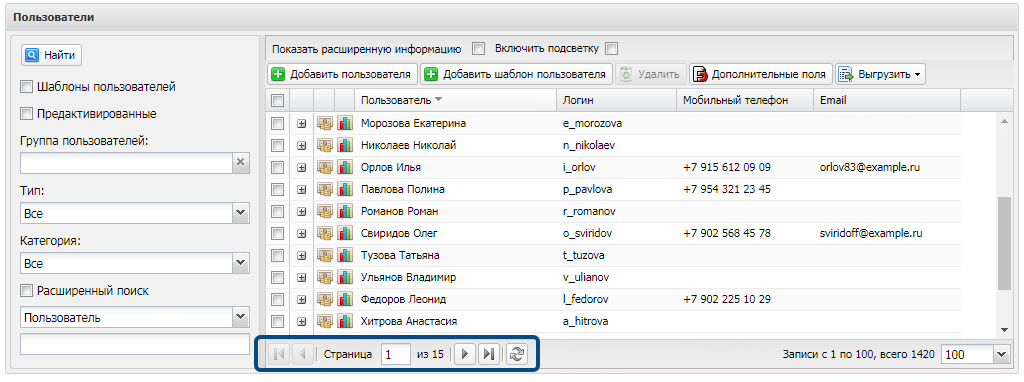Expand the Павлова Полина row
Screen dimensions: 1024x382
[x=301, y=189]
